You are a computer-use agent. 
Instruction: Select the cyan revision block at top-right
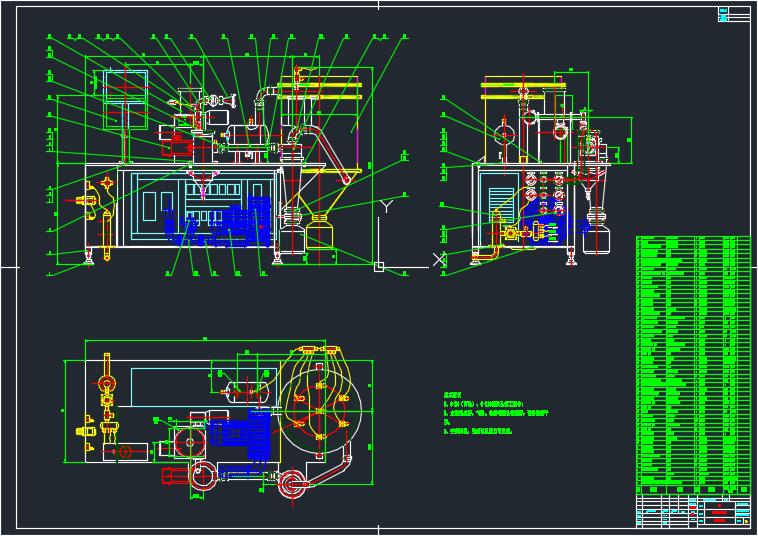click(734, 14)
